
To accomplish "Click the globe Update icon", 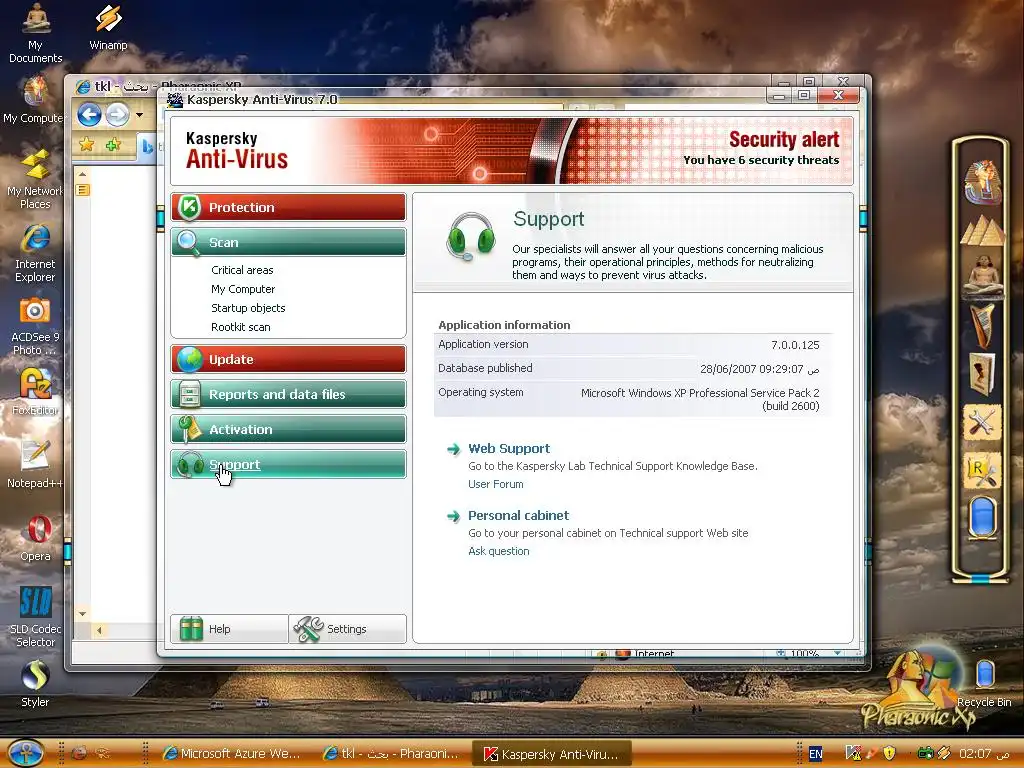I will click(189, 359).
